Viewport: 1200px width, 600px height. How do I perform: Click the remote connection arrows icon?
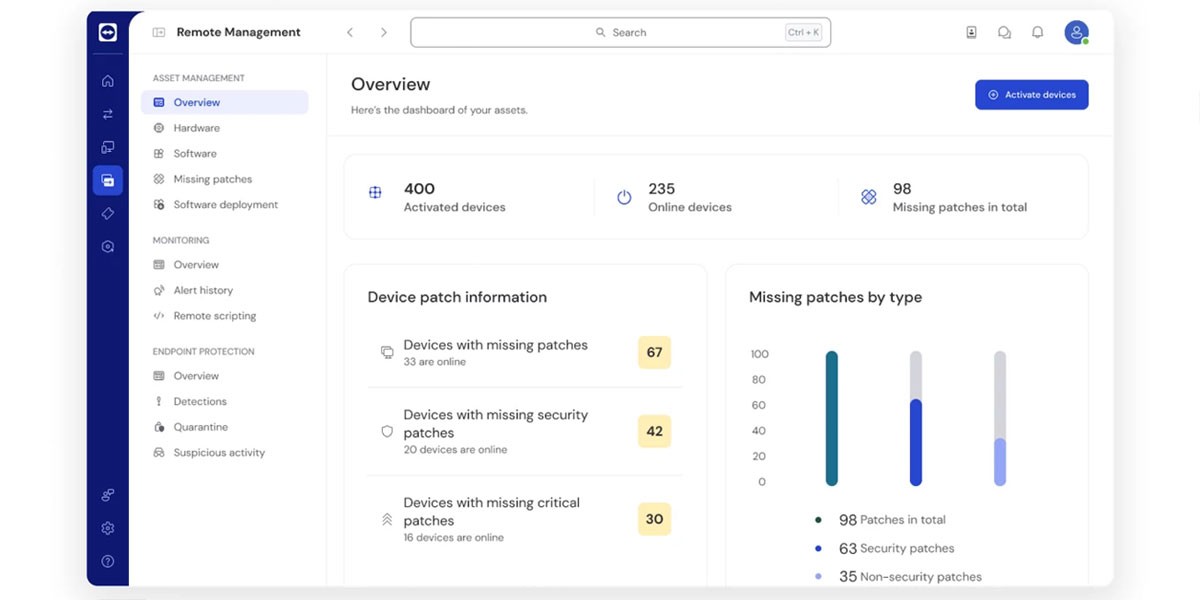click(x=108, y=114)
